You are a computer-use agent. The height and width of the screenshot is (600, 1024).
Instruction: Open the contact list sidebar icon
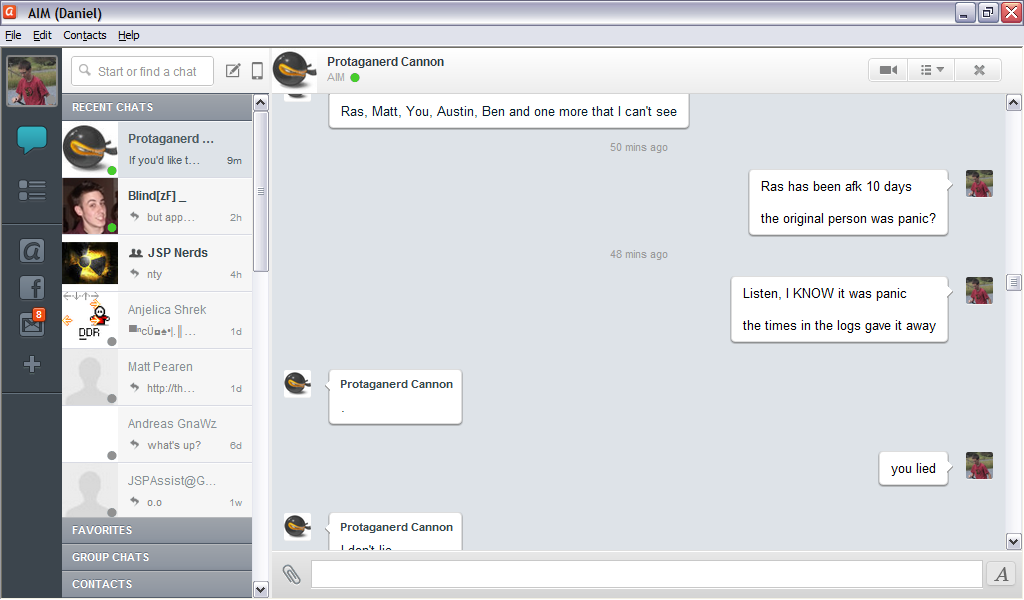[x=31, y=191]
